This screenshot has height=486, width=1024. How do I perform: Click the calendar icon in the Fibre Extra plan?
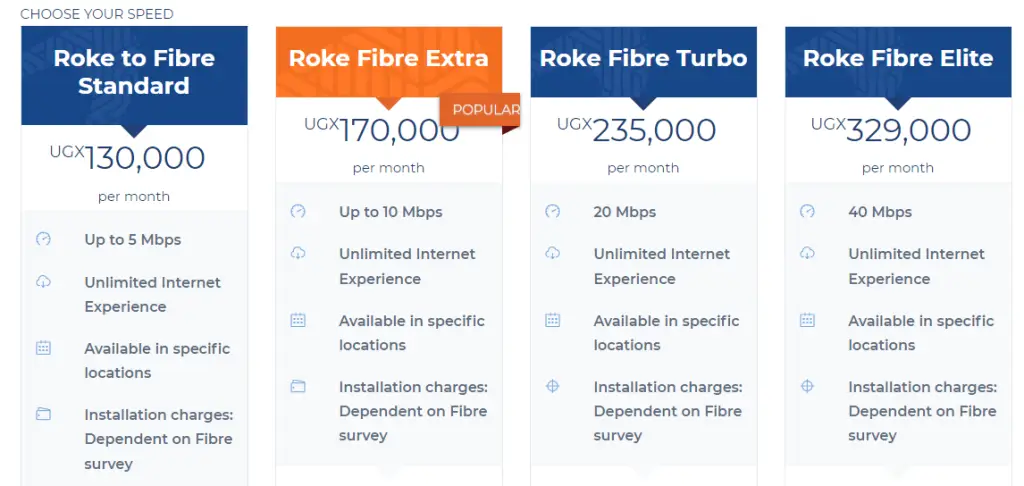click(298, 320)
